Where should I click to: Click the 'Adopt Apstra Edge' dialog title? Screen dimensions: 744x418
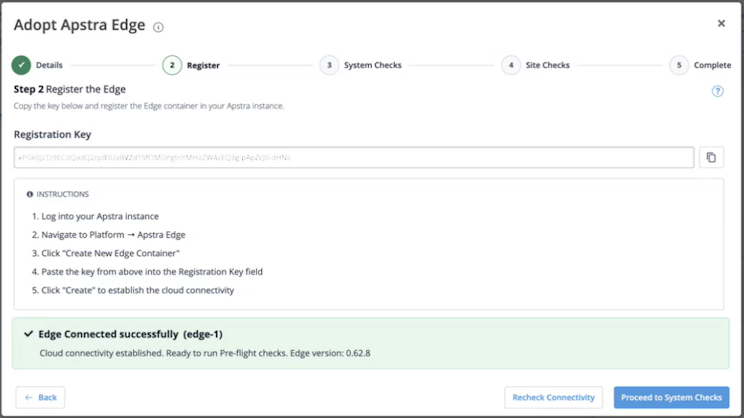pos(79,25)
